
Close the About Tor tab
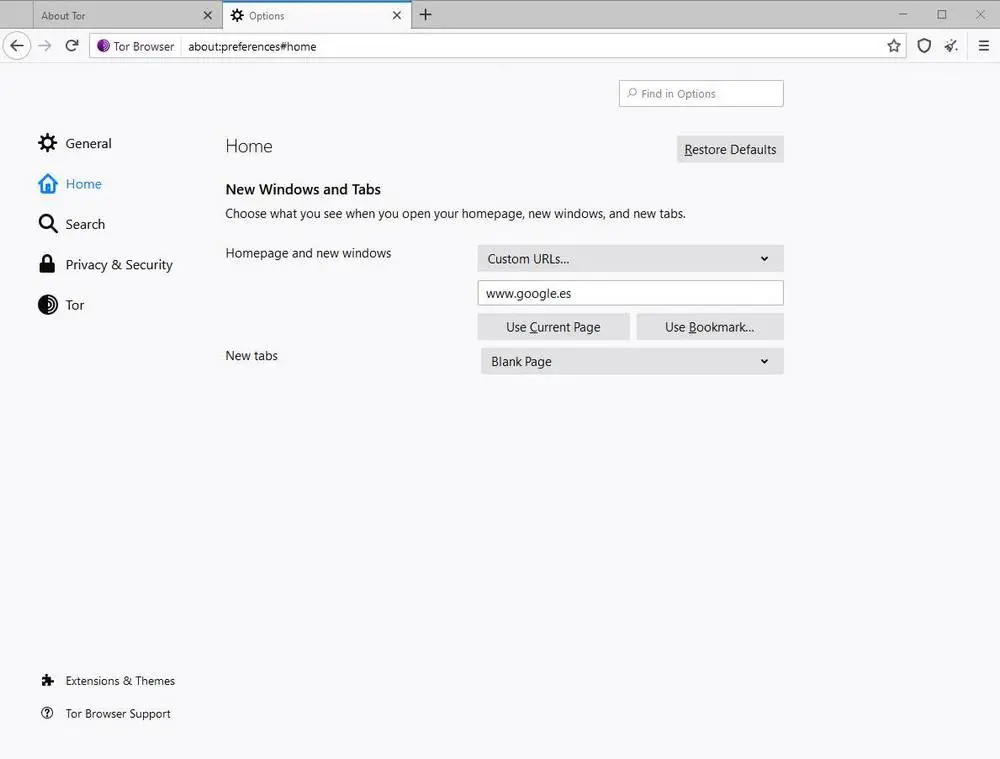point(207,15)
